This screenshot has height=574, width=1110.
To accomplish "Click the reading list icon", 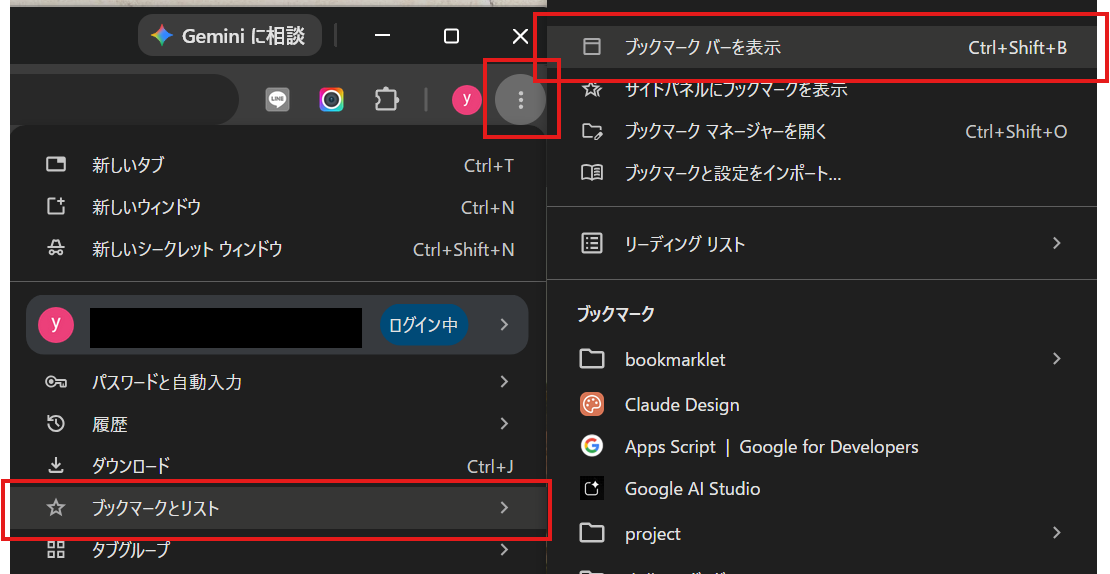I will pos(591,243).
